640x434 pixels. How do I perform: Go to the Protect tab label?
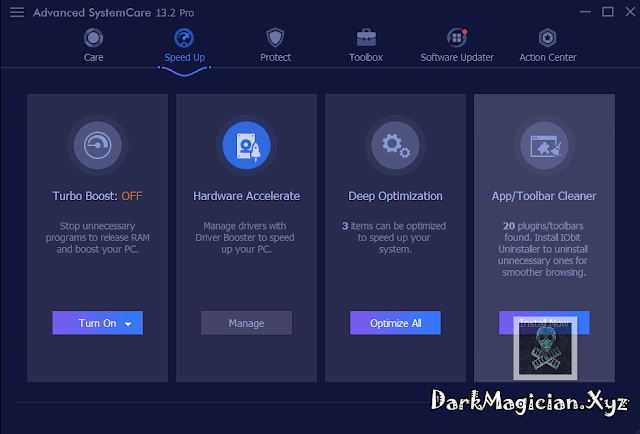coord(276,58)
